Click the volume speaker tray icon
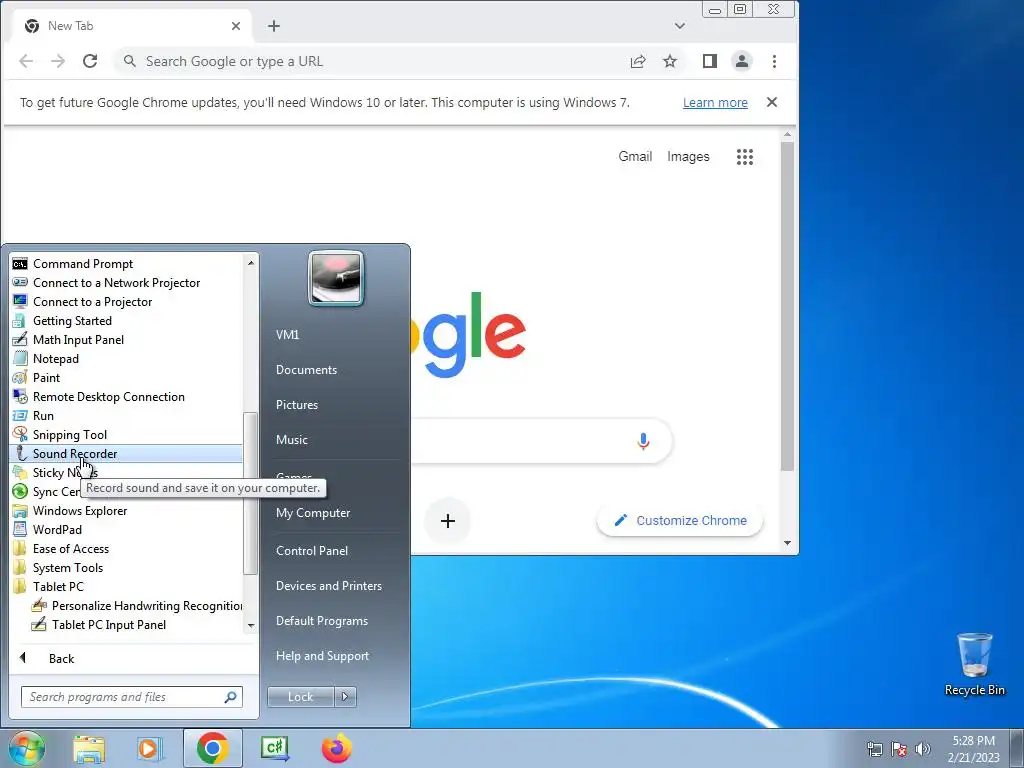 [923, 749]
